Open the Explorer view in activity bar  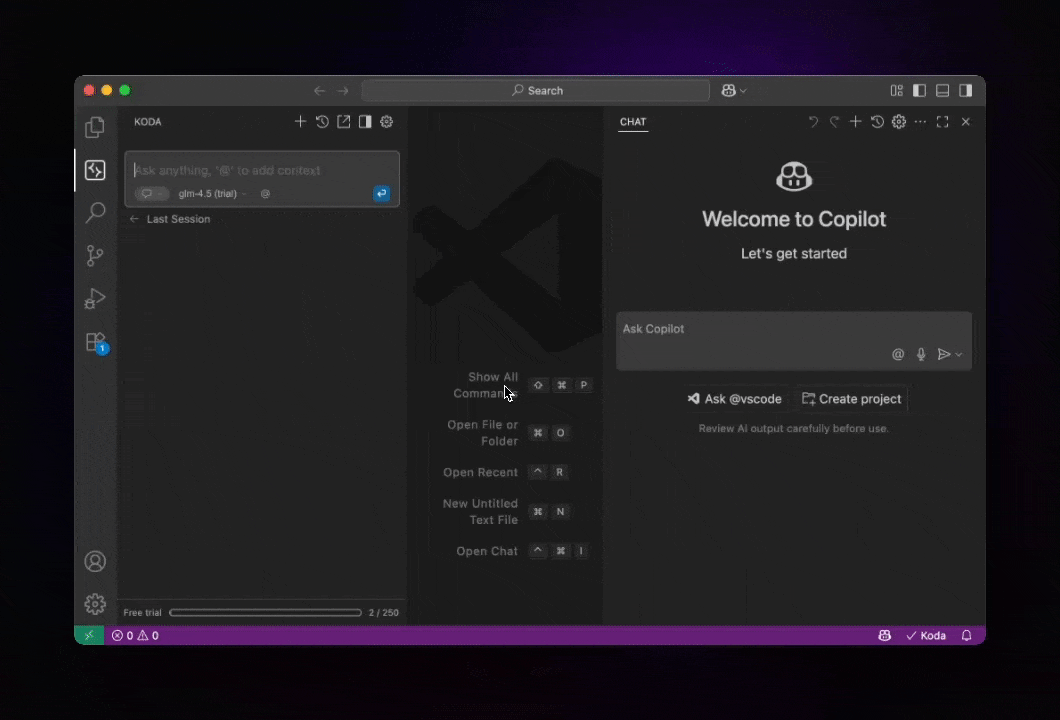(95, 127)
